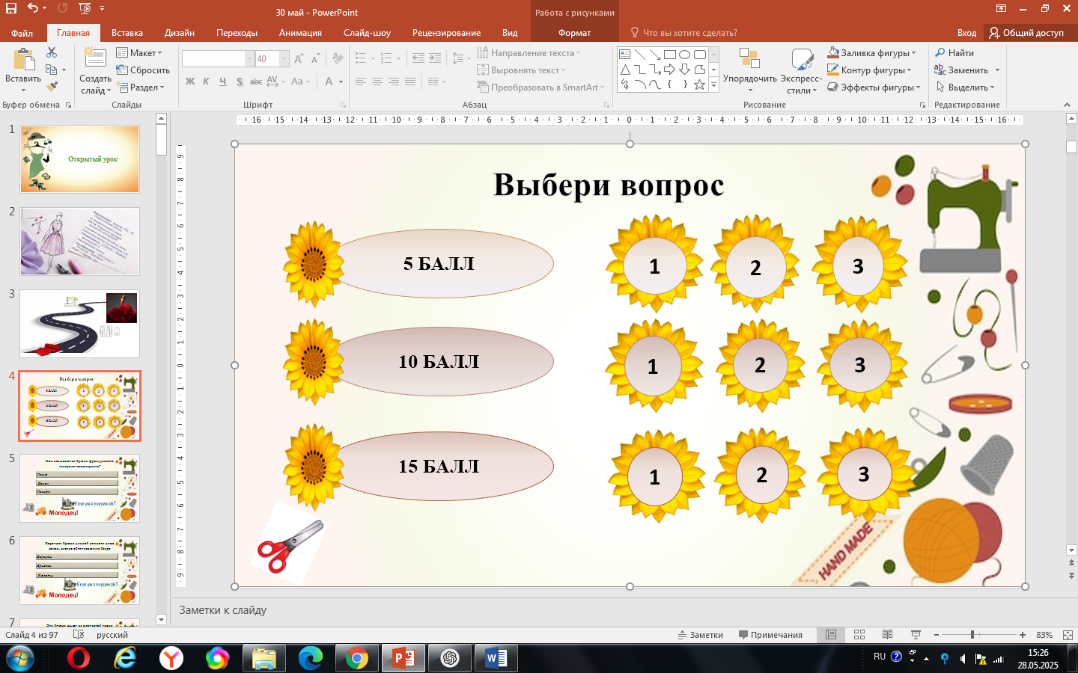Click the notes area 'Заметки к слайду'
Image resolution: width=1078 pixels, height=673 pixels.
click(x=223, y=610)
